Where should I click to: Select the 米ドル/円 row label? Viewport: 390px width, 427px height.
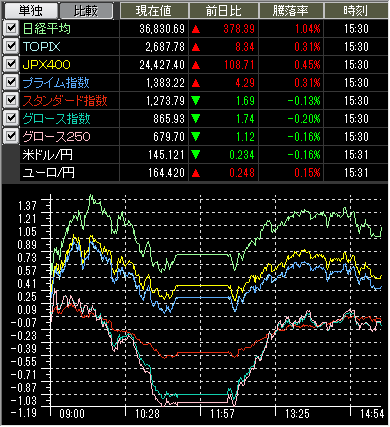point(48,155)
